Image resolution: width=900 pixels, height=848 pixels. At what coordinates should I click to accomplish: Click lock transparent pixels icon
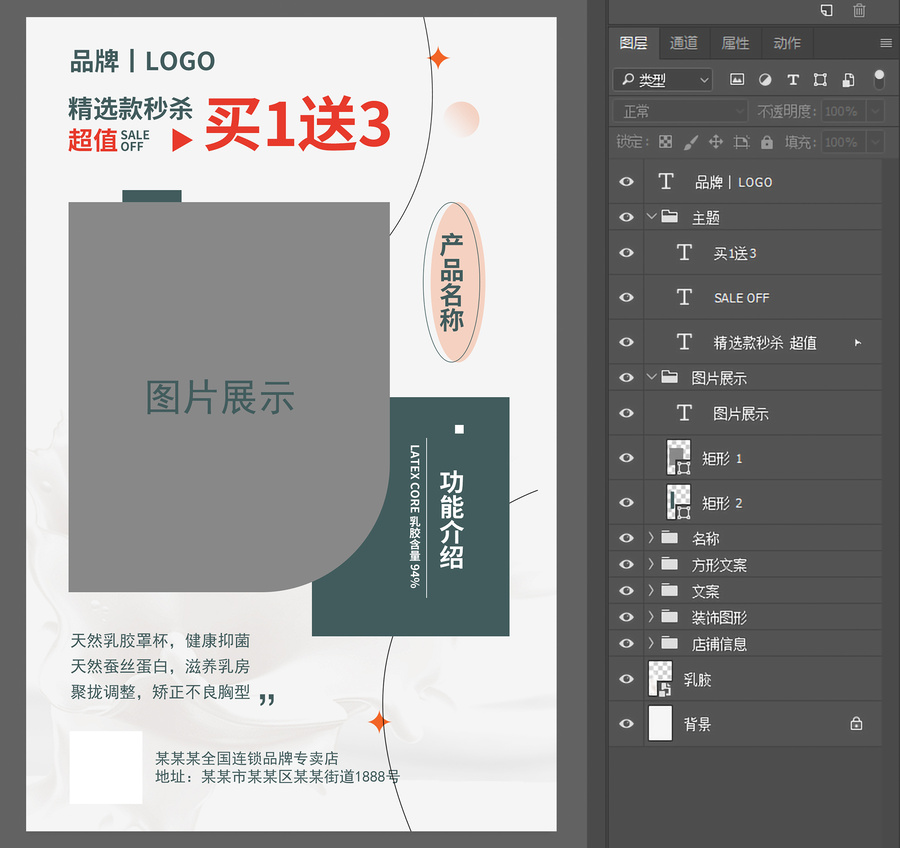tap(665, 142)
